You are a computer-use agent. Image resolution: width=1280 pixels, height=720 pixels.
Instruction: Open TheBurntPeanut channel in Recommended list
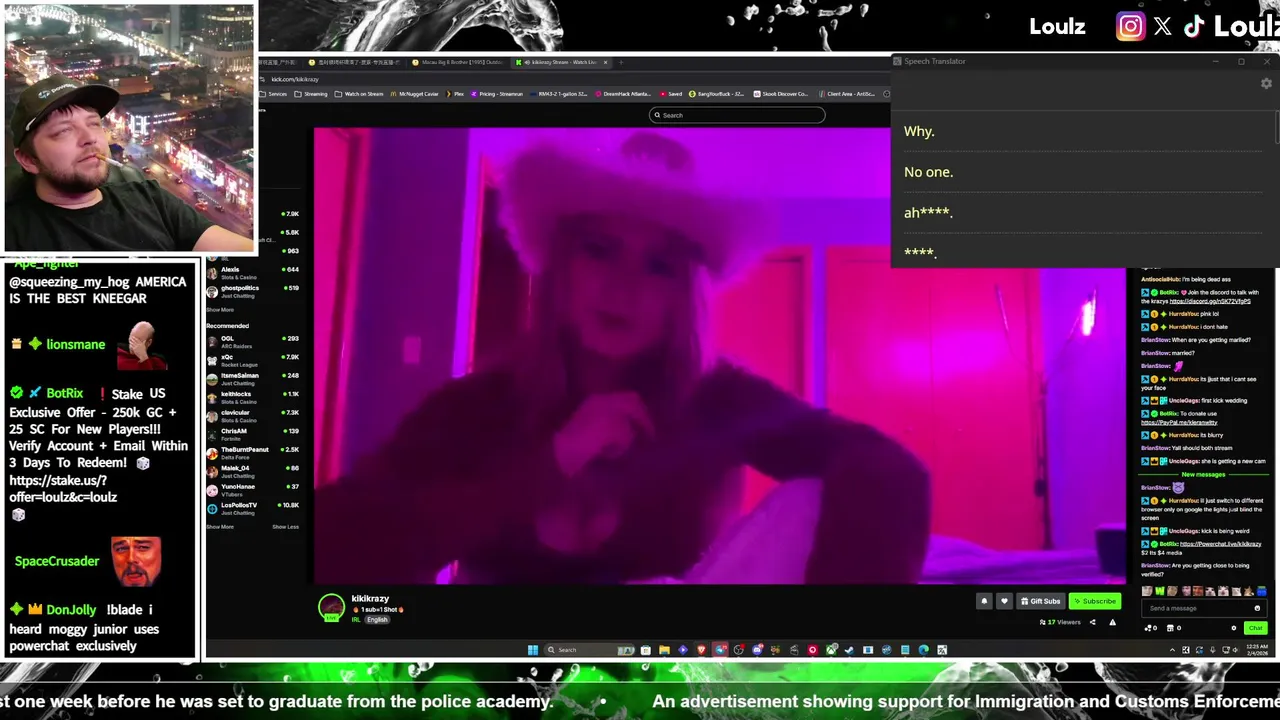(252, 452)
